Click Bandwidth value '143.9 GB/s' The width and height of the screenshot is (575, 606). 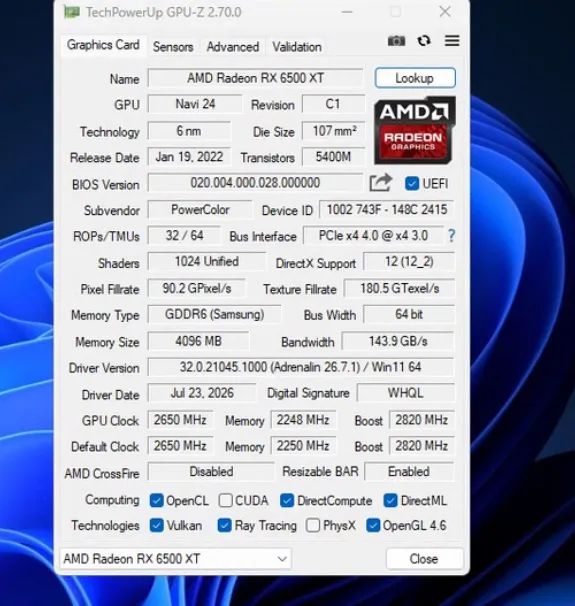pos(398,341)
